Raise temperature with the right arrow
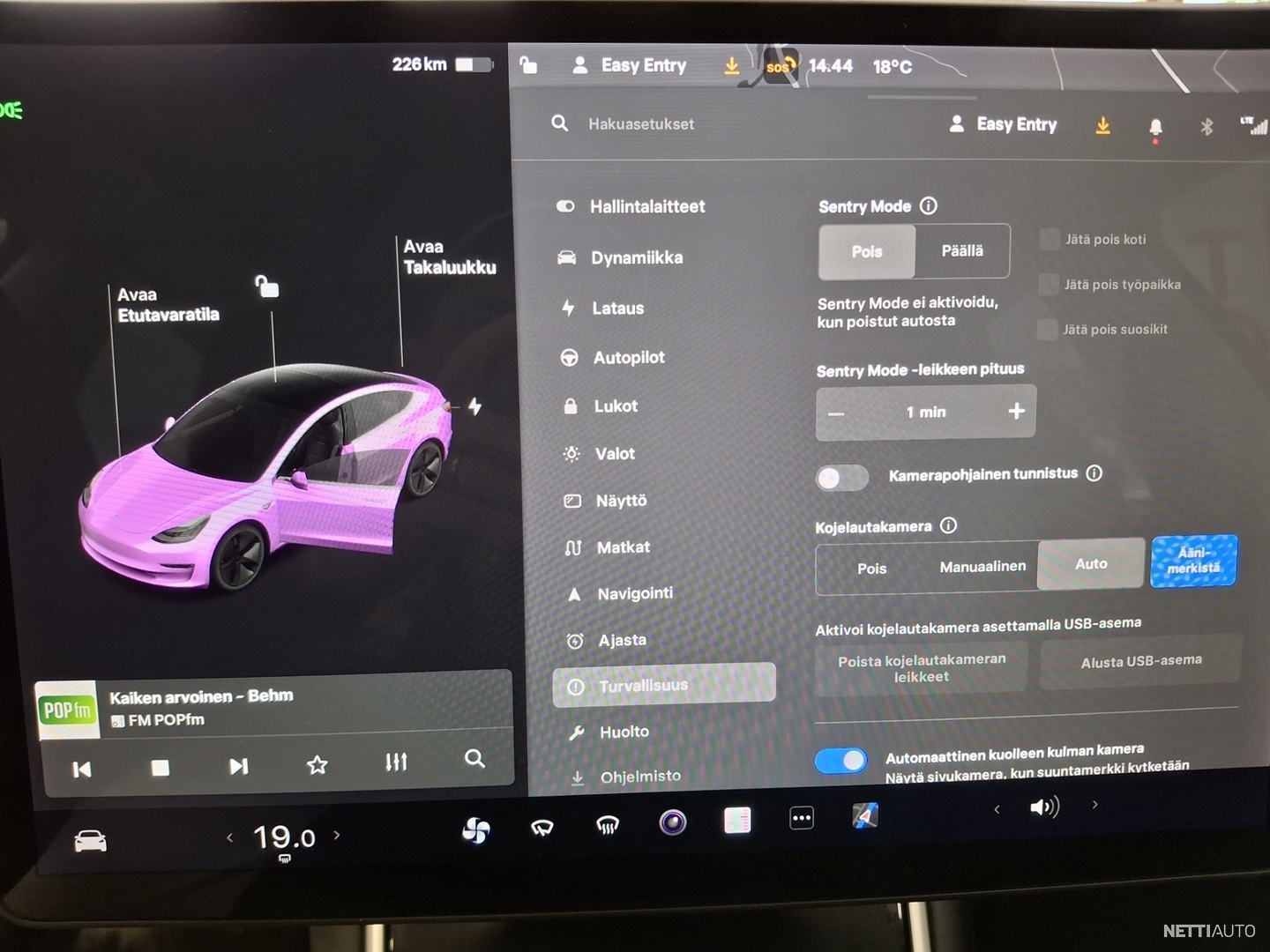 tap(337, 835)
